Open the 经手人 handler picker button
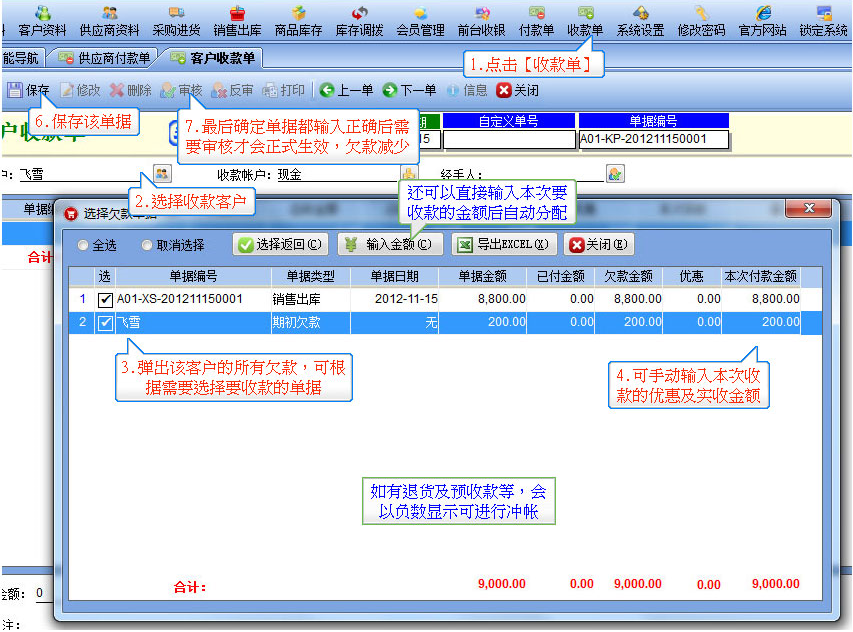 (x=615, y=174)
